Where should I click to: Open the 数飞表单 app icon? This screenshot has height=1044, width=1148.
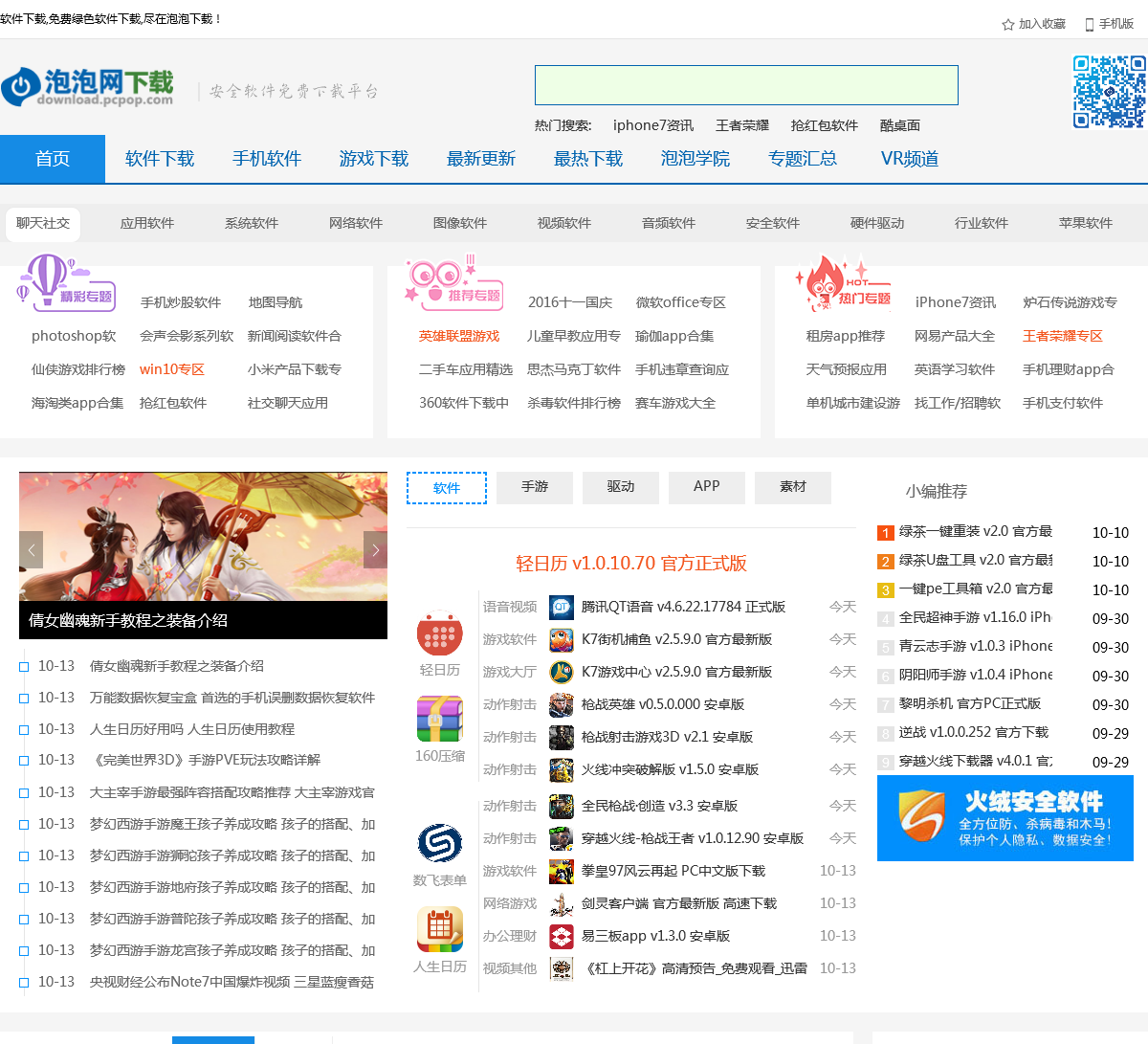440,843
